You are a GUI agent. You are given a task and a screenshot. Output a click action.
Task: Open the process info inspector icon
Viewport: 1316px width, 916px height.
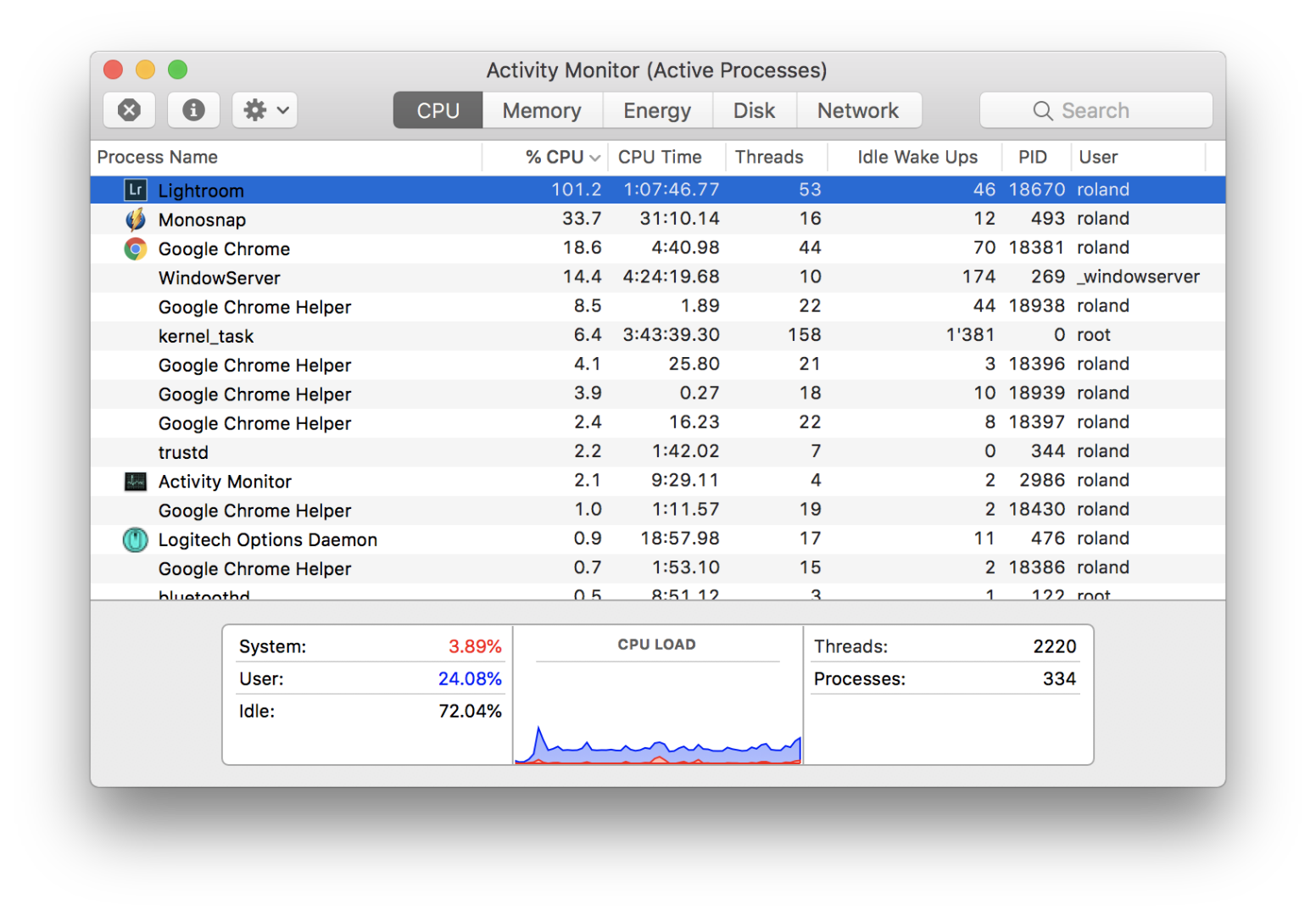(x=193, y=110)
